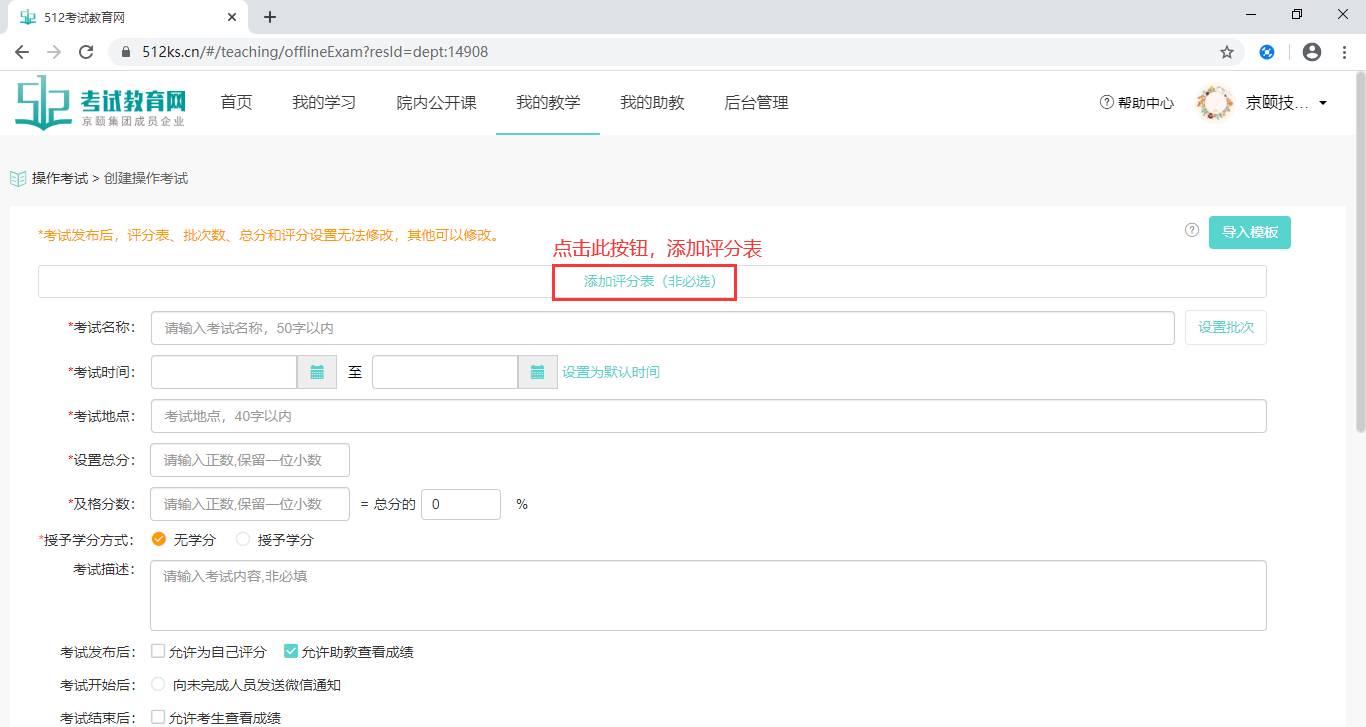Switch to 院内公开课 tab
Screen dimensions: 1366x727
(436, 103)
